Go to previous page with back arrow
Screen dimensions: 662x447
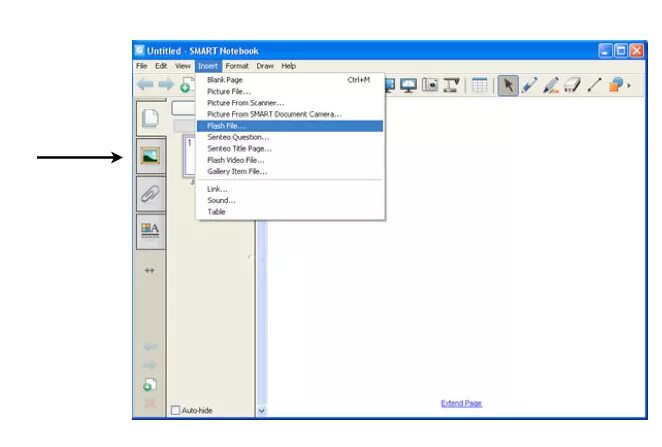click(x=145, y=85)
